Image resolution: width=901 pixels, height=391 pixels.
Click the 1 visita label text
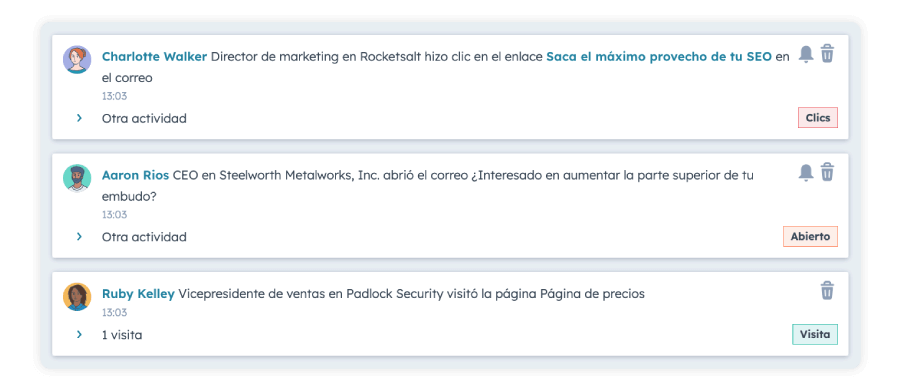click(122, 335)
